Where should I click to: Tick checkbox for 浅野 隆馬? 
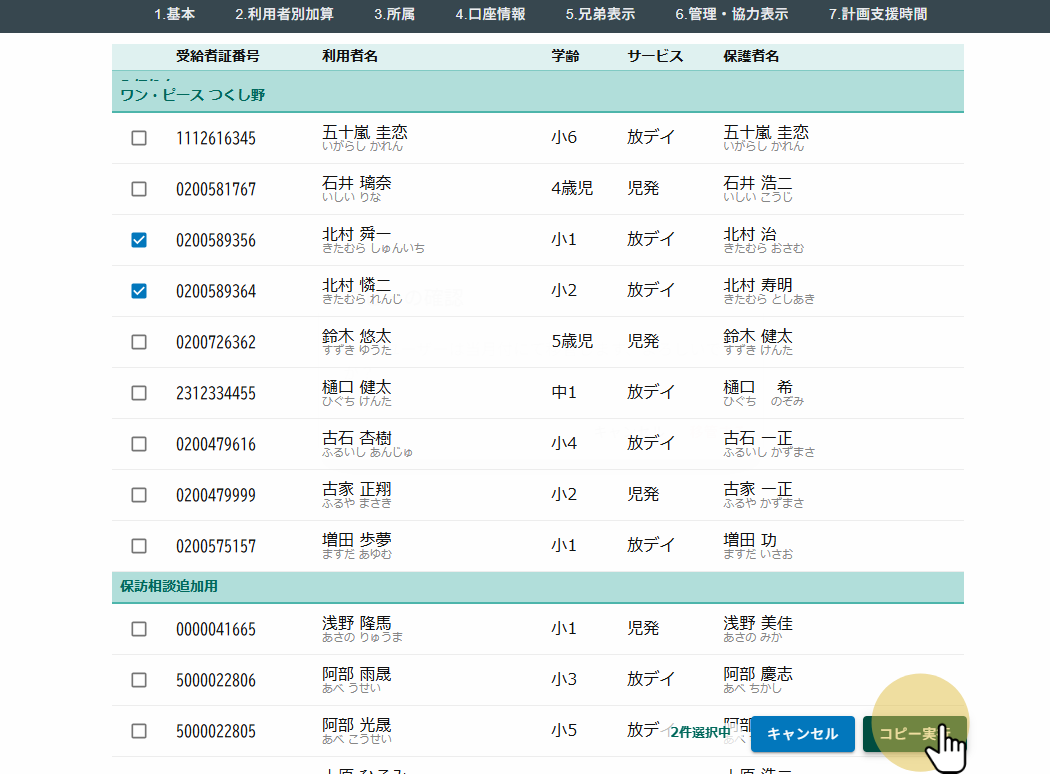[139, 629]
